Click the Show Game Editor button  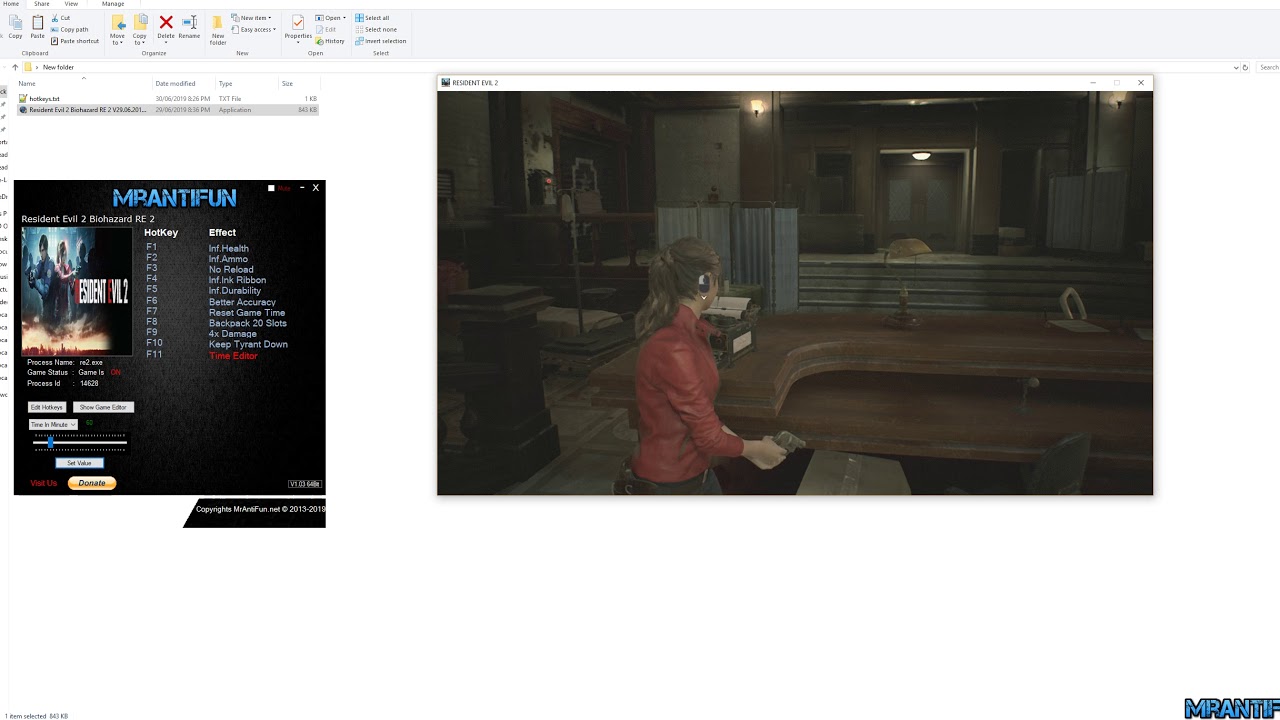pyautogui.click(x=103, y=407)
